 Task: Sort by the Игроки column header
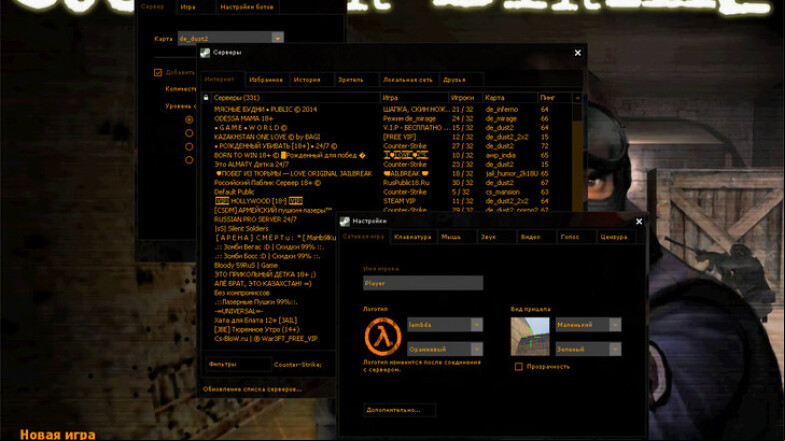465,98
